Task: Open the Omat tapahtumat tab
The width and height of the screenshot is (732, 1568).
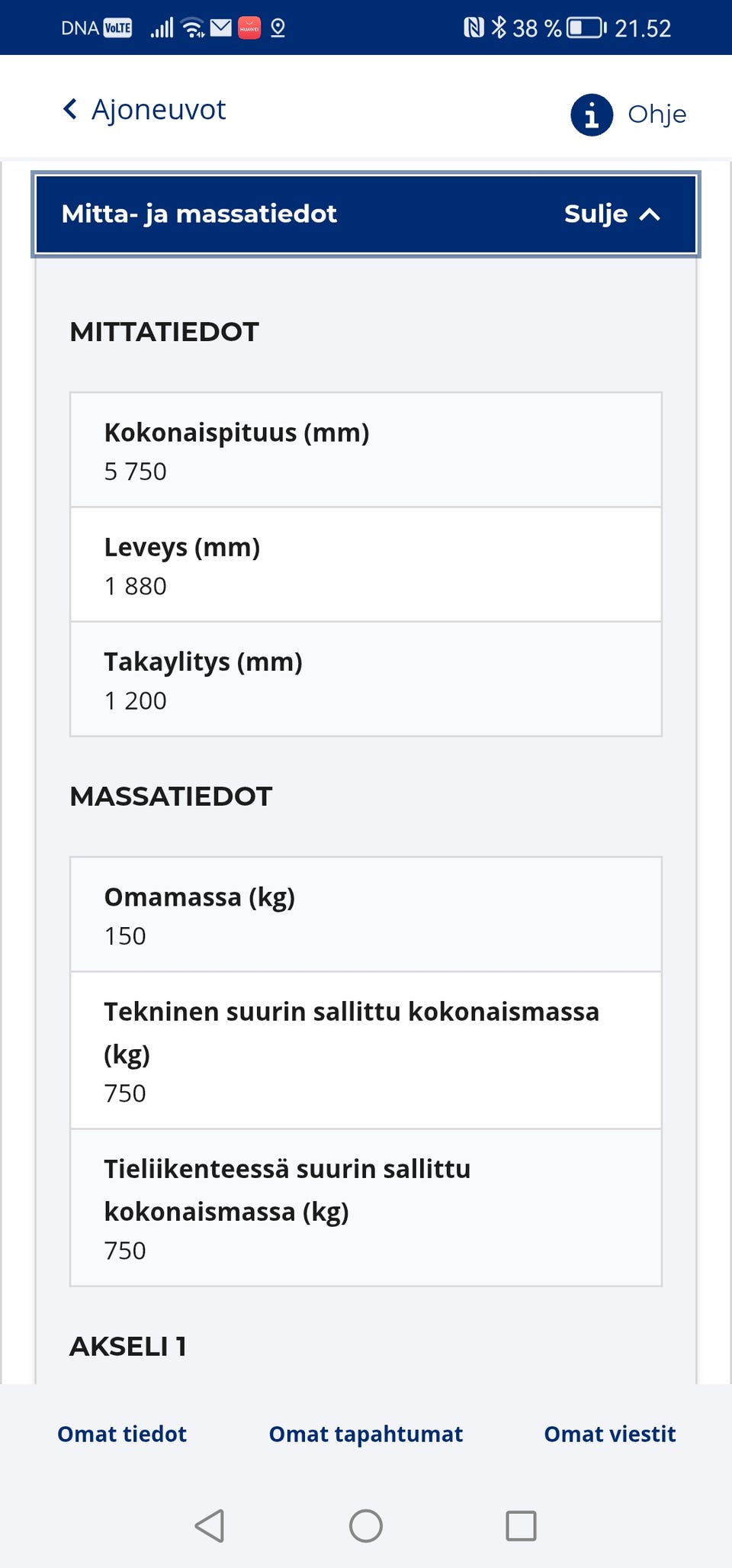Action: tap(365, 1434)
